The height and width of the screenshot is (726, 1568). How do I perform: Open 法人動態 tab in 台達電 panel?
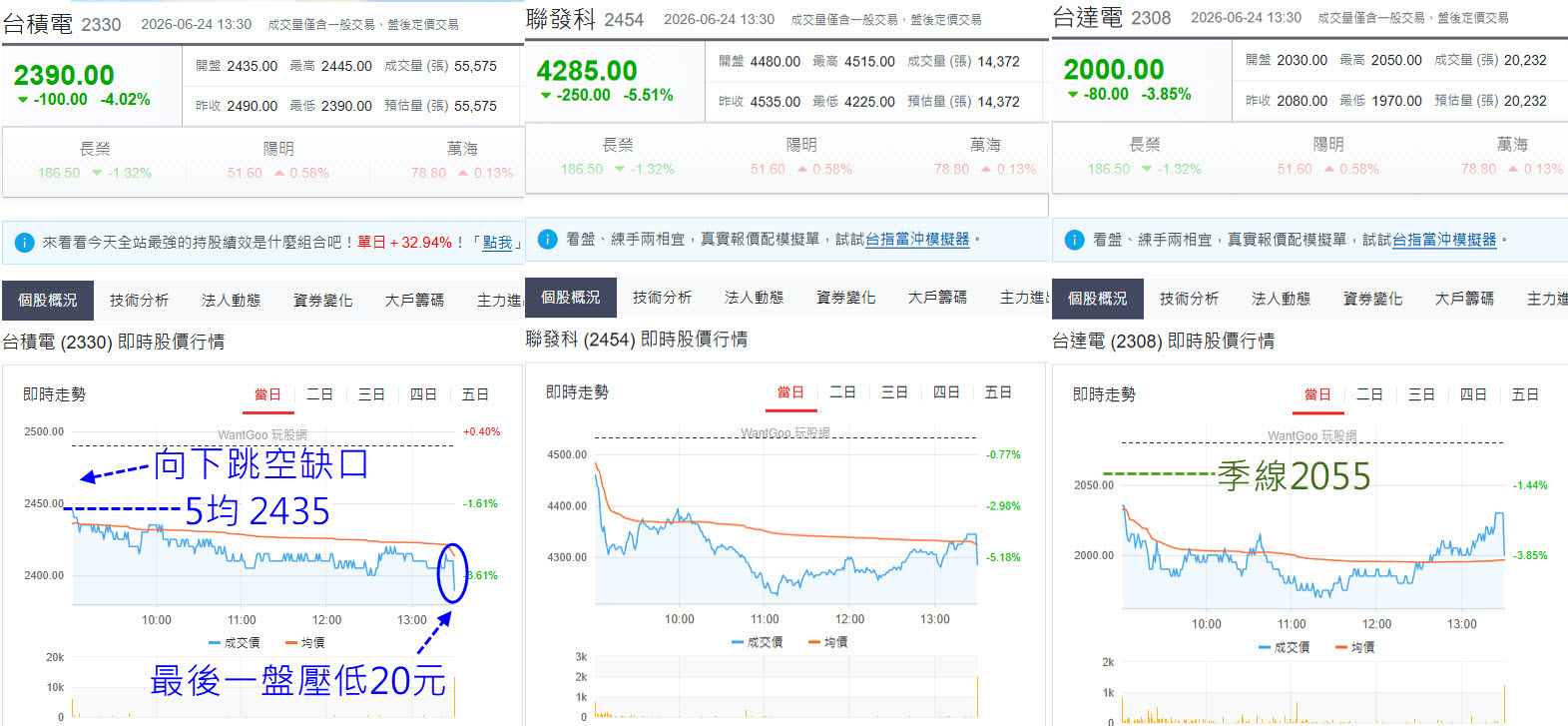(x=1281, y=299)
